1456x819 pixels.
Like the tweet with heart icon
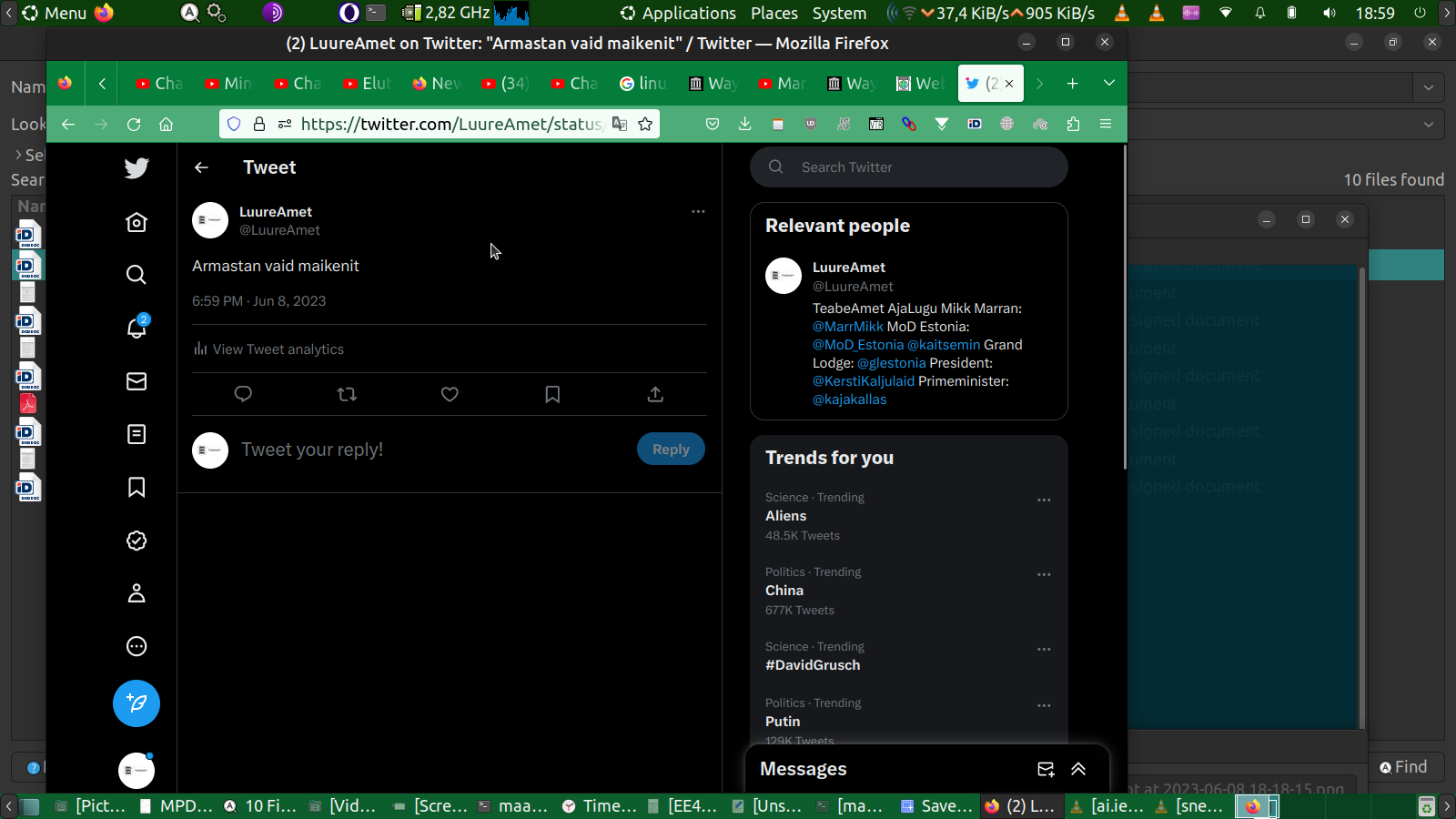tap(450, 394)
